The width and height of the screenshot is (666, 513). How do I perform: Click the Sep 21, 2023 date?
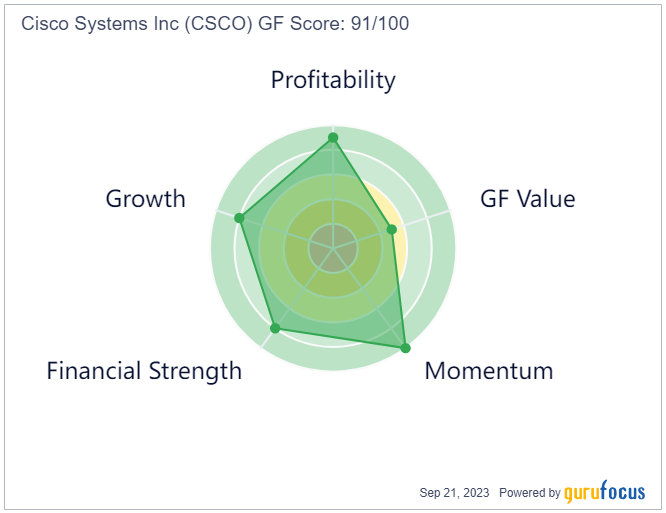[x=454, y=493]
